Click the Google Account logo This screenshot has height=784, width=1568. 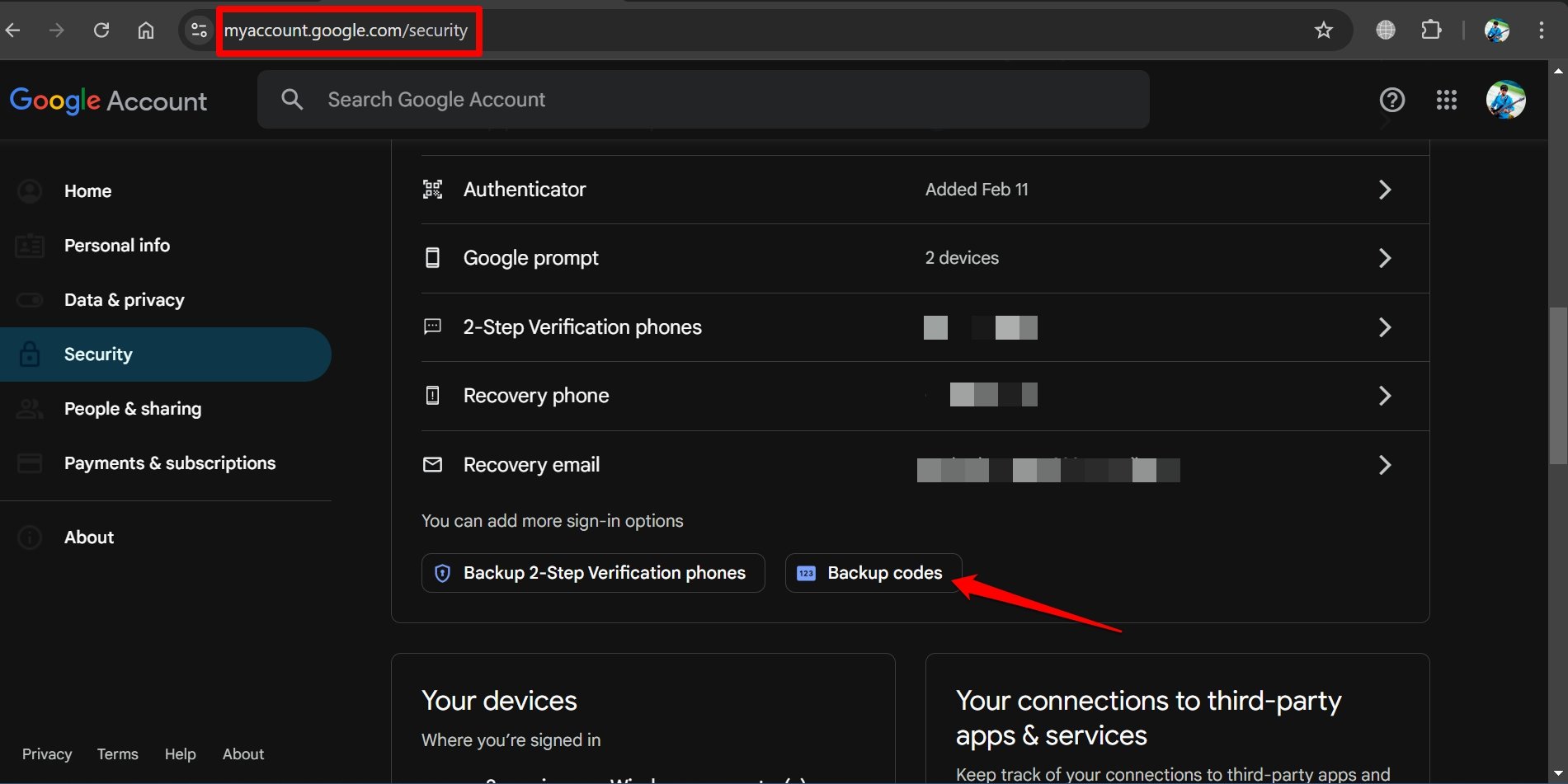click(x=108, y=101)
